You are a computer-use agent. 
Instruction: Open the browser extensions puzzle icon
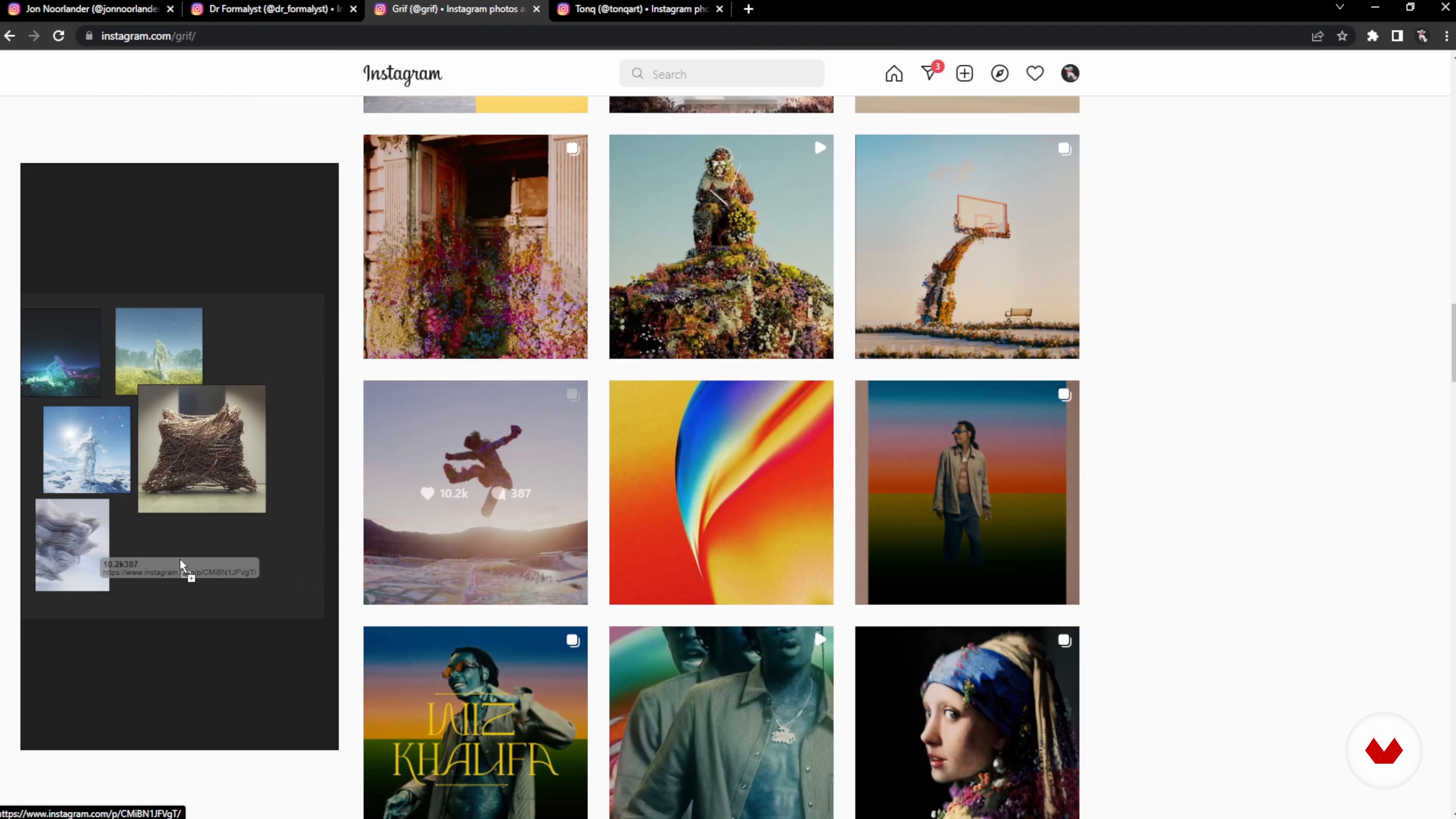1372,36
